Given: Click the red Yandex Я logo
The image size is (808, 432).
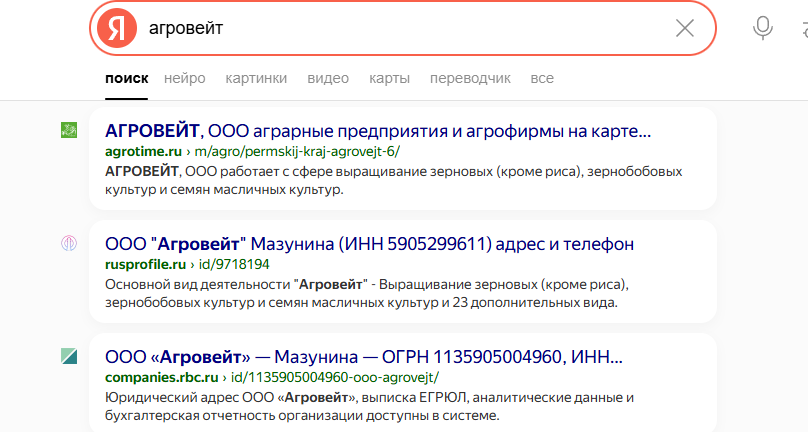Looking at the screenshot, I should pyautogui.click(x=117, y=28).
